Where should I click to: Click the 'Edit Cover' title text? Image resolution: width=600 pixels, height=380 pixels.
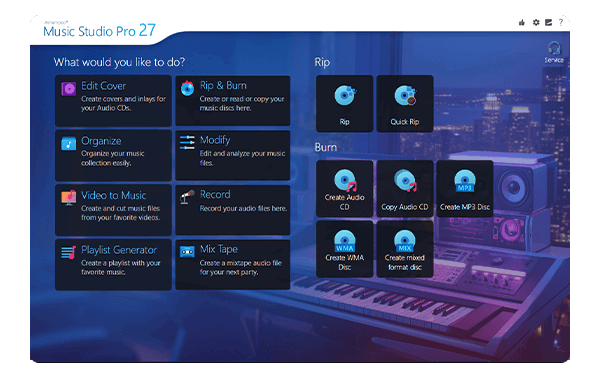(x=103, y=86)
